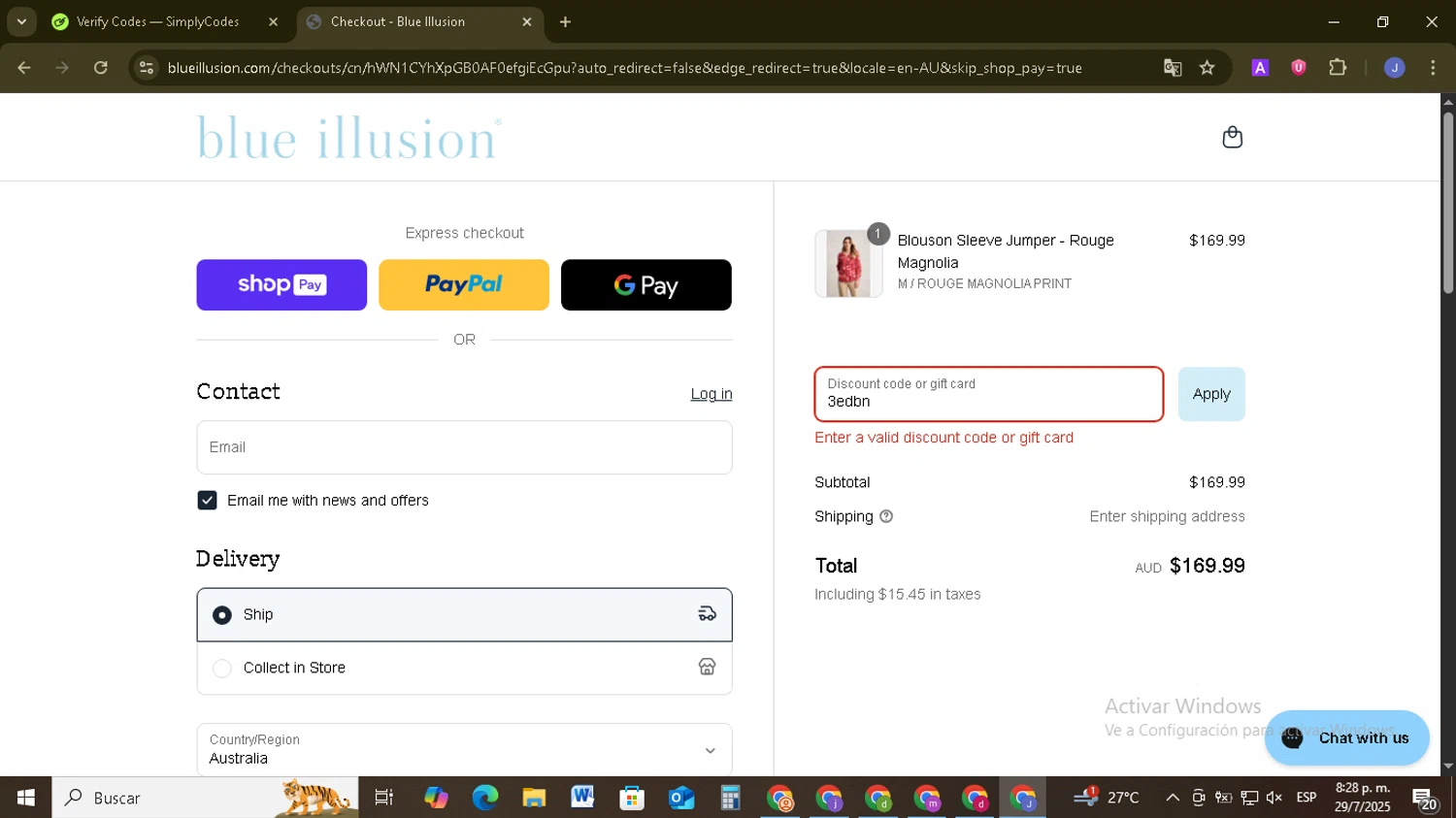Screen dimensions: 1456x818
Task: Select the Ship delivery option
Action: coord(464,614)
